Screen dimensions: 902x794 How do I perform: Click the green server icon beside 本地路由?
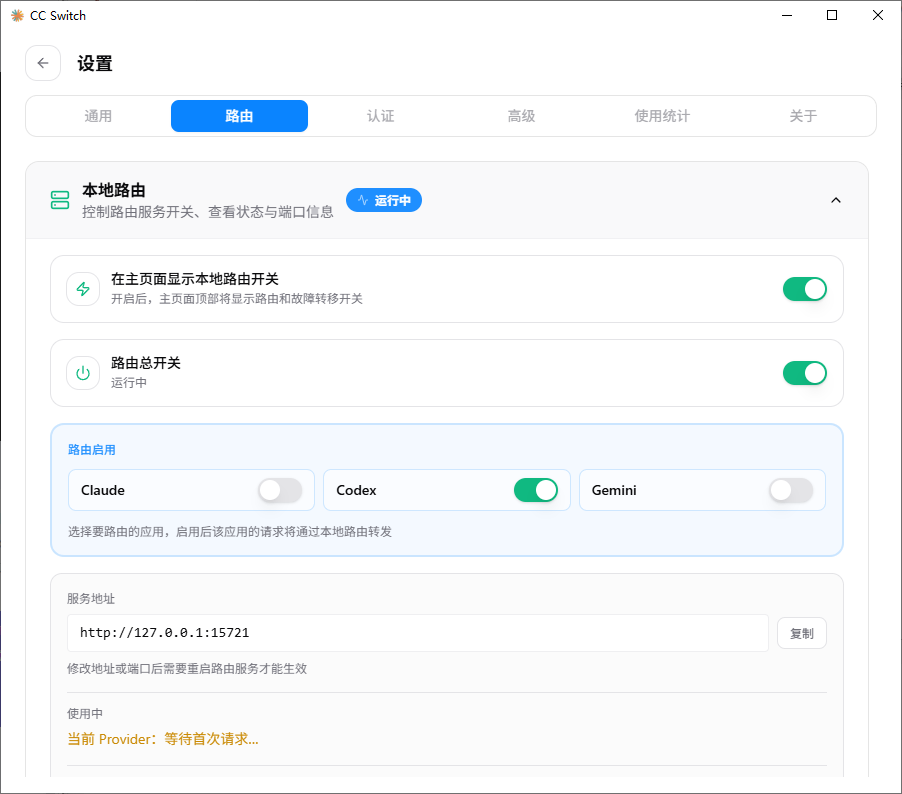point(60,200)
